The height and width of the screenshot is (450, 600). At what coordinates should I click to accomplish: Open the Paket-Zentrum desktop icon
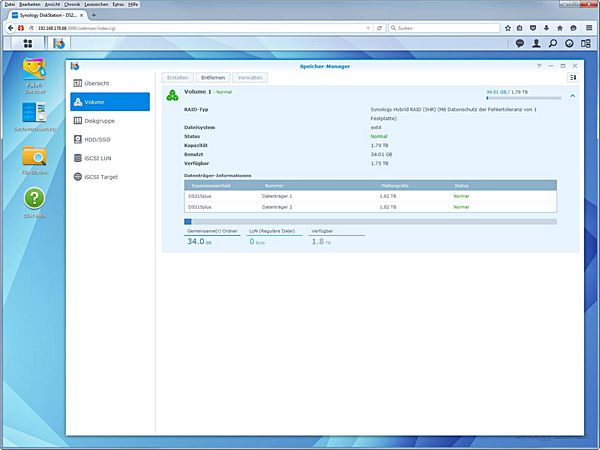pyautogui.click(x=34, y=69)
